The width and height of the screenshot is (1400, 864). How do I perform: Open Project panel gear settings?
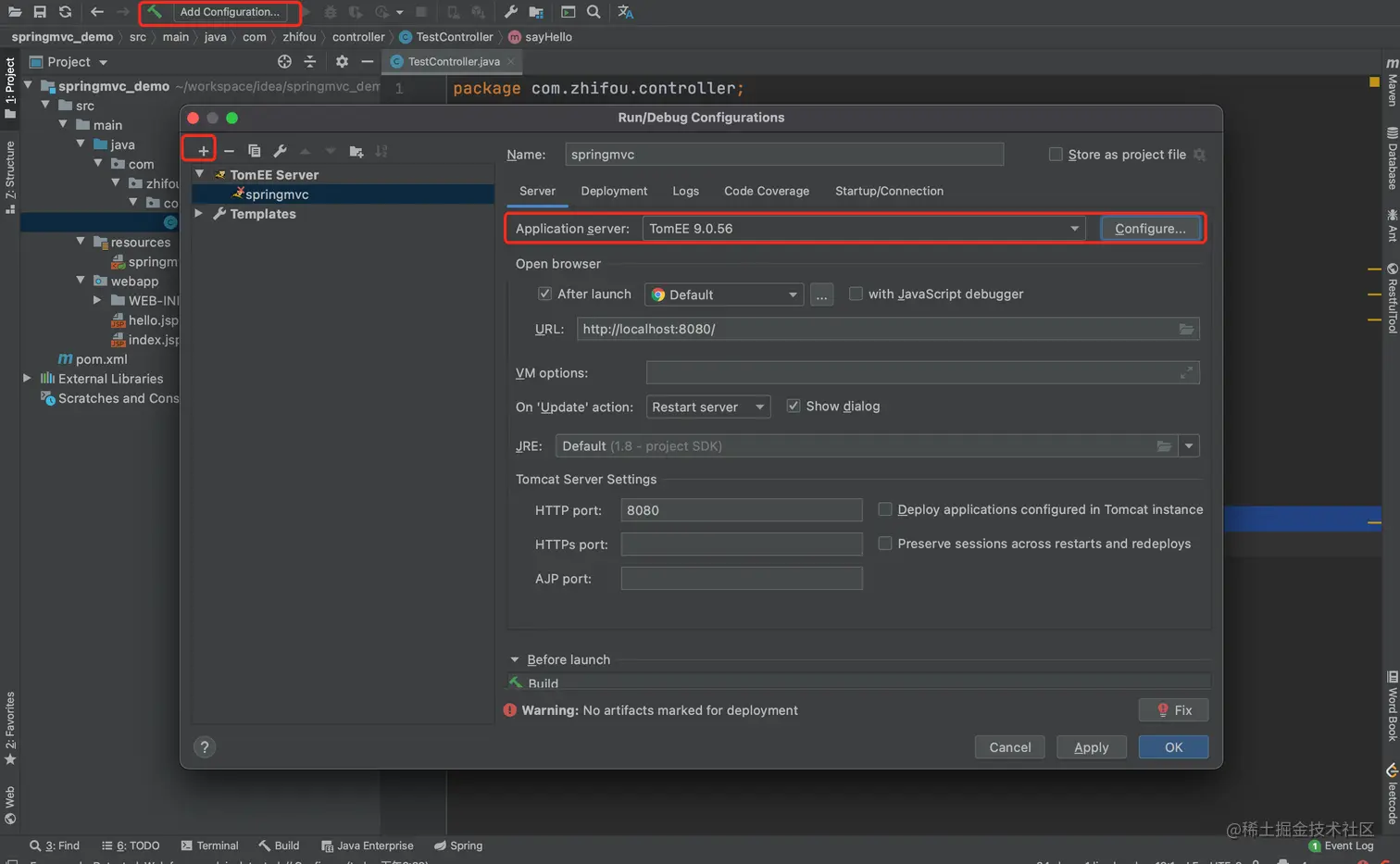[x=342, y=61]
